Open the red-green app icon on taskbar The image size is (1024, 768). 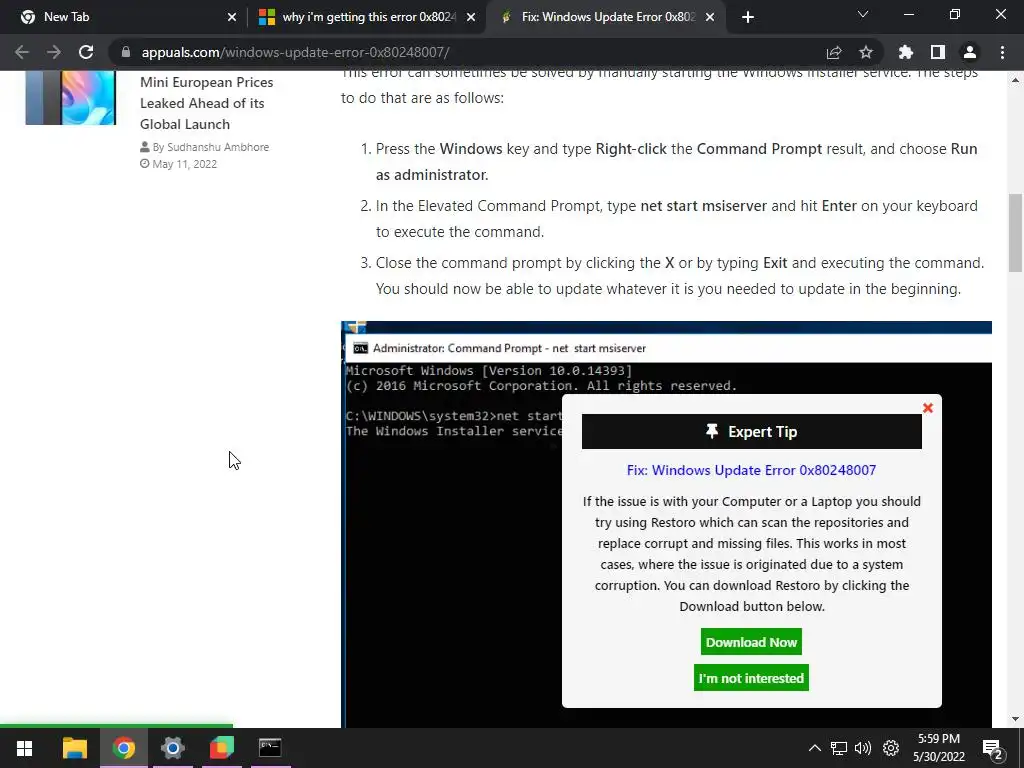(221, 748)
